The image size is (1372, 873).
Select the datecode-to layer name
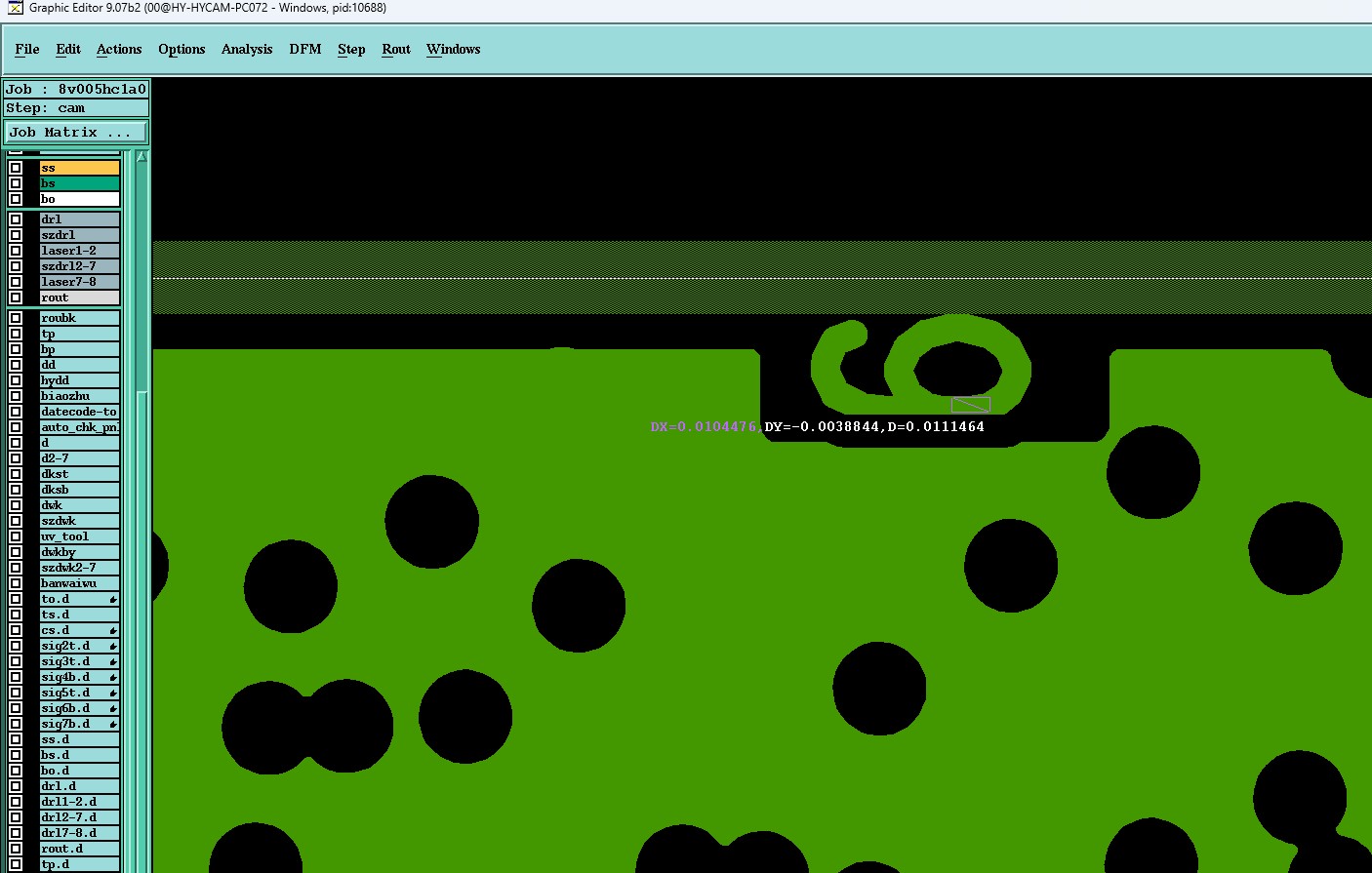click(79, 412)
